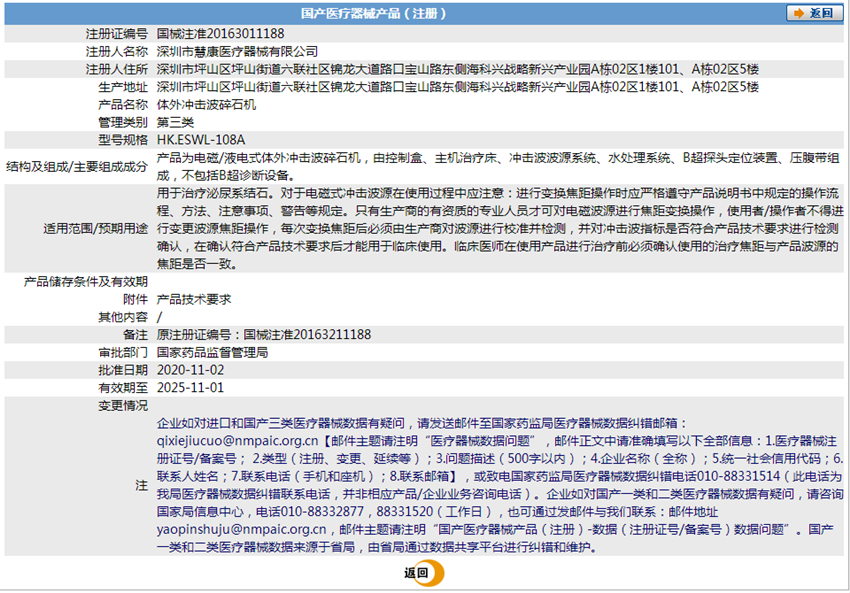The width and height of the screenshot is (850, 593).
Task: Click the 变更情况 label
Action: point(123,405)
